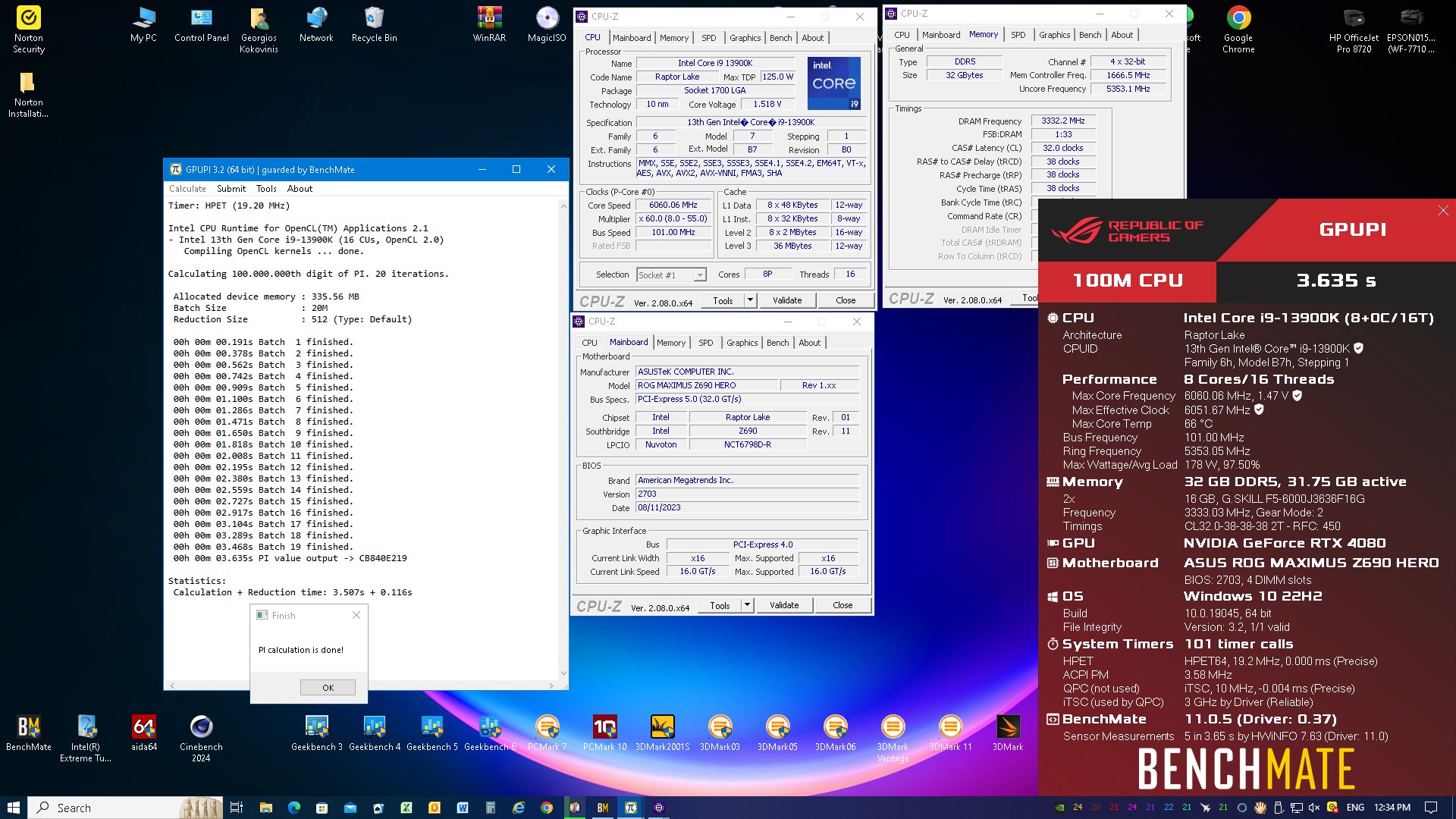Click OK in the Finish dialog
The height and width of the screenshot is (819, 1456).
click(x=328, y=688)
